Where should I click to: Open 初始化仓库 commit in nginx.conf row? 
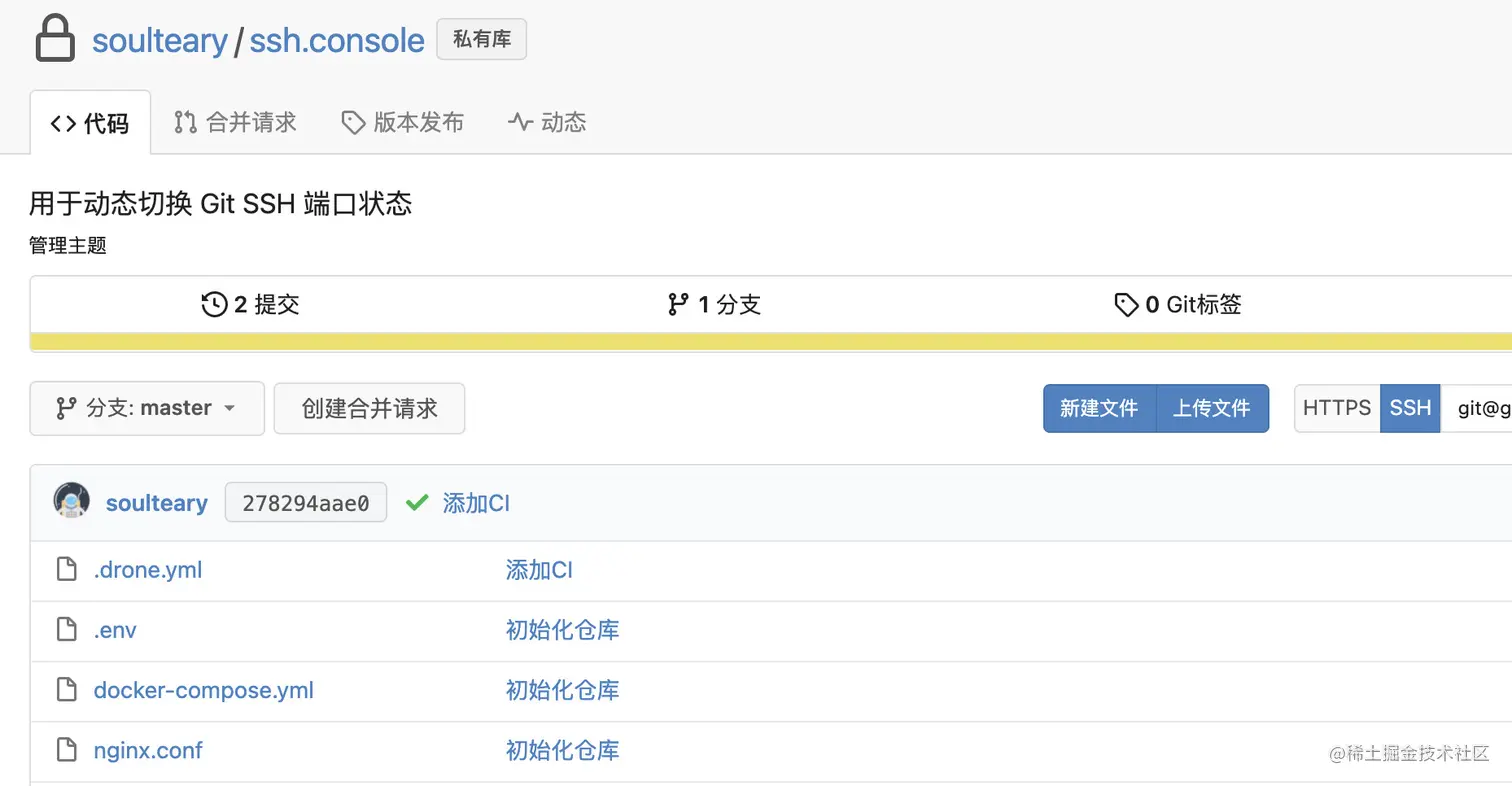[563, 750]
